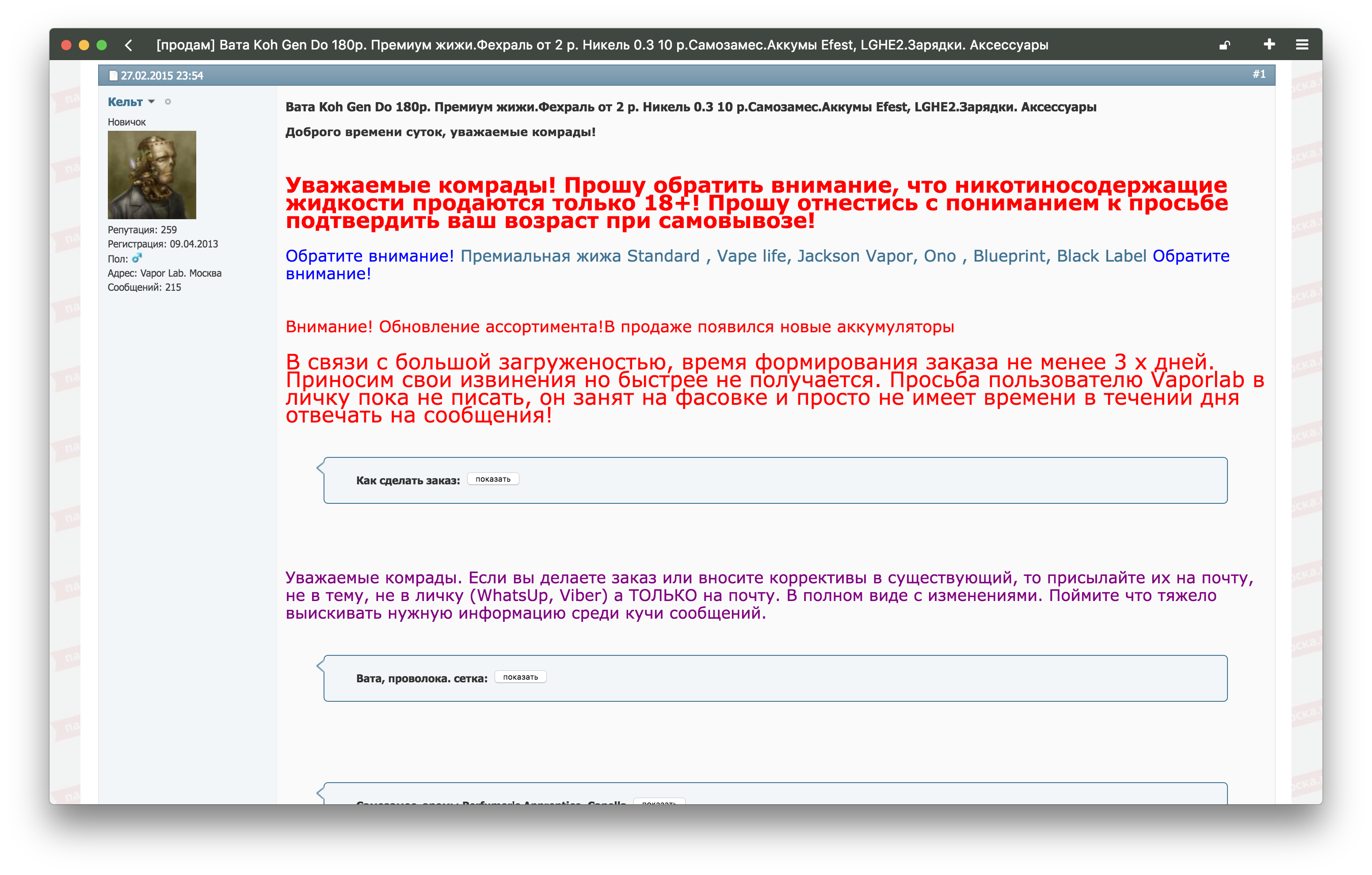Click the green window zoom button

pyautogui.click(x=102, y=45)
